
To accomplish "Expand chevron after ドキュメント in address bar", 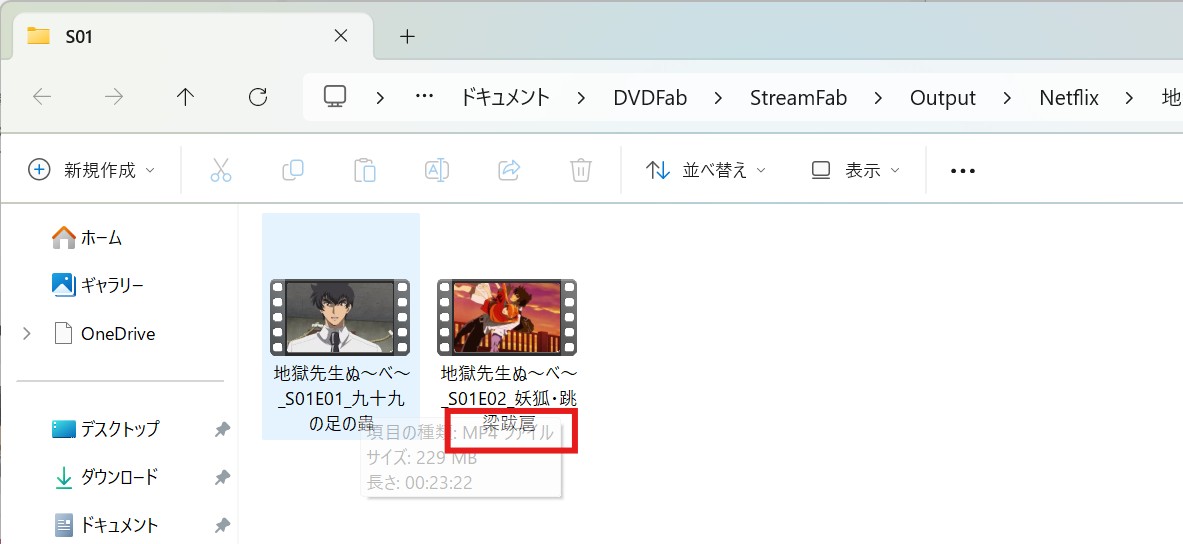I will tap(581, 97).
